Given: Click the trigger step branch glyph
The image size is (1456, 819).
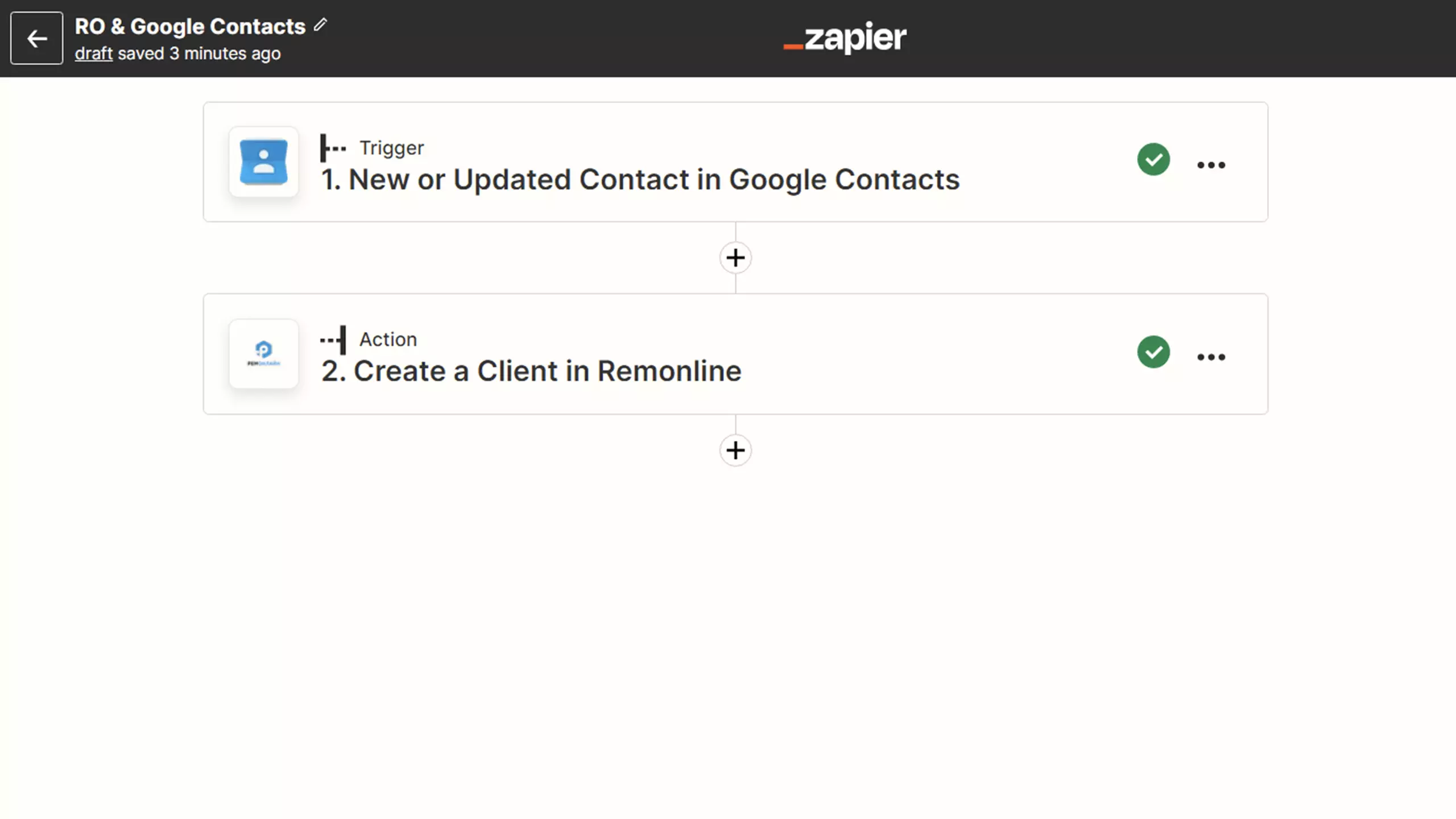Looking at the screenshot, I should (333, 148).
